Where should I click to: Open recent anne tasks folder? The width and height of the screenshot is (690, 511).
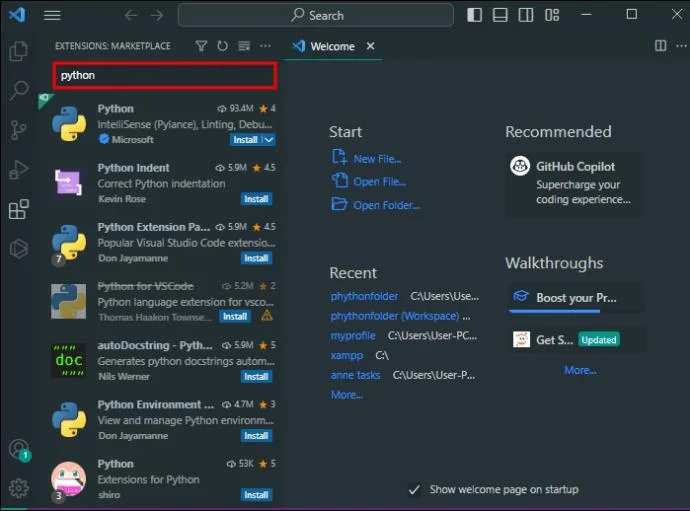point(355,375)
